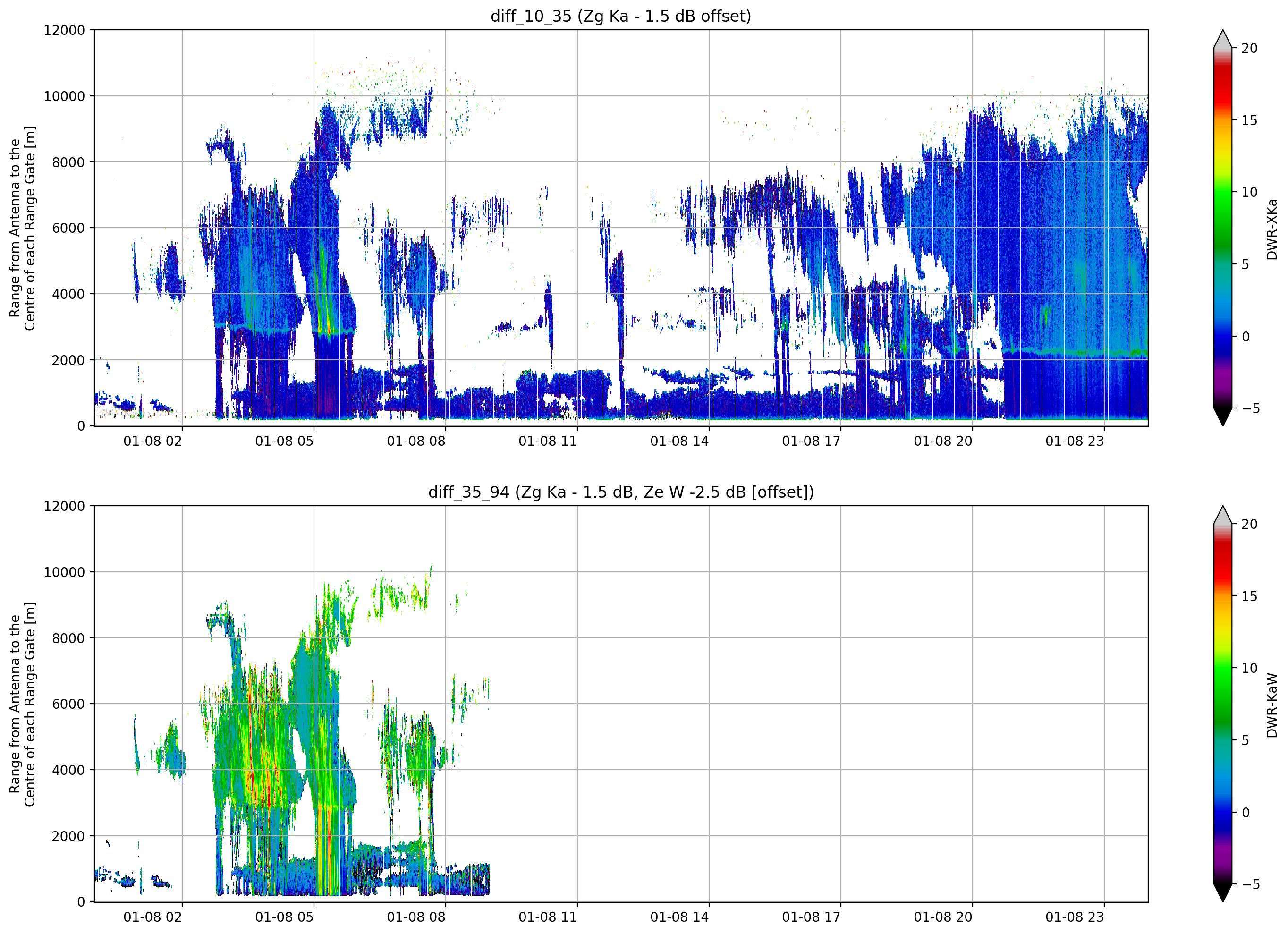Click the 01-08 17 x-tick under top plot
1288x934 pixels.
point(812,442)
